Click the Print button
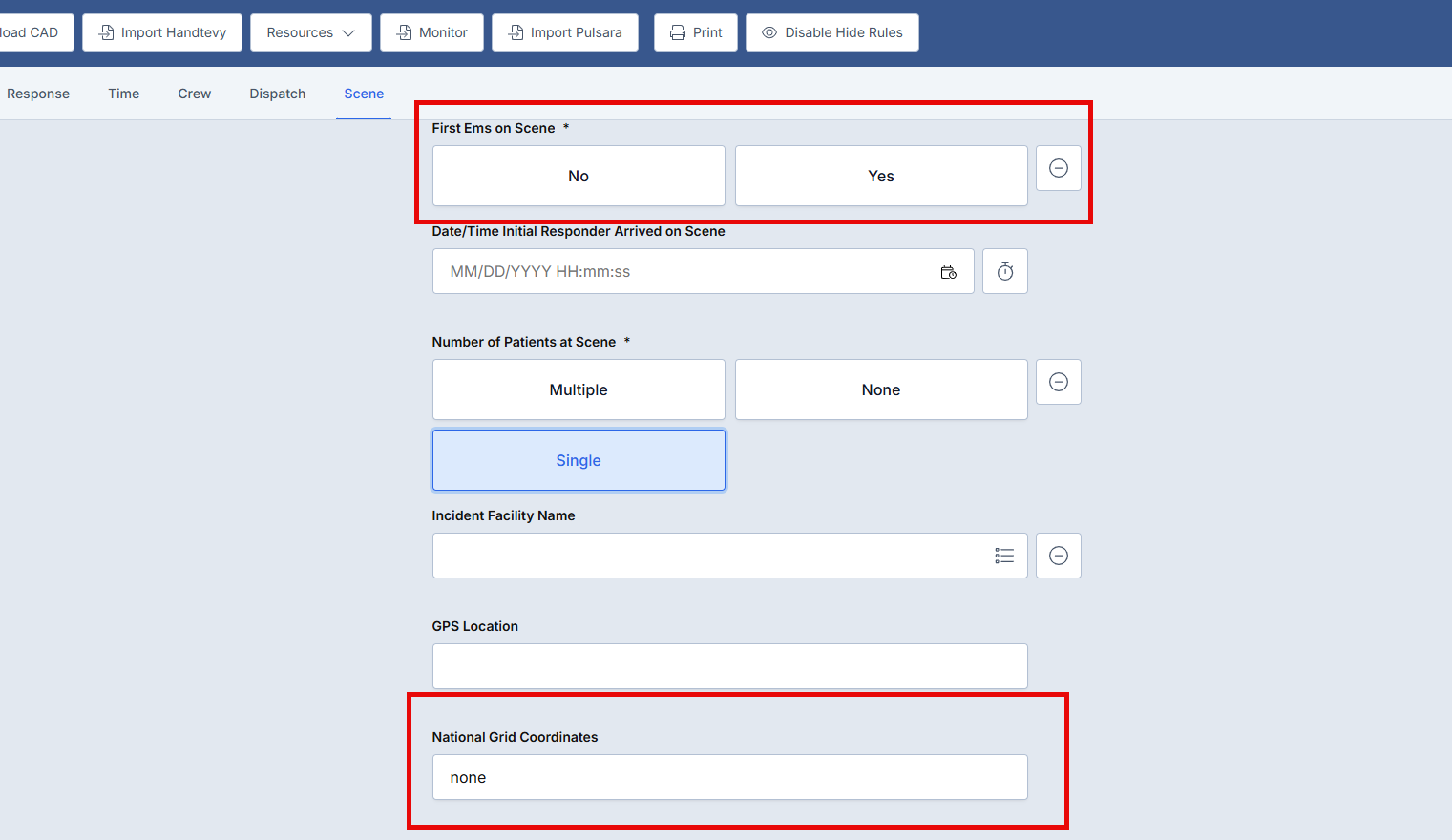Image resolution: width=1452 pixels, height=840 pixels. (695, 32)
